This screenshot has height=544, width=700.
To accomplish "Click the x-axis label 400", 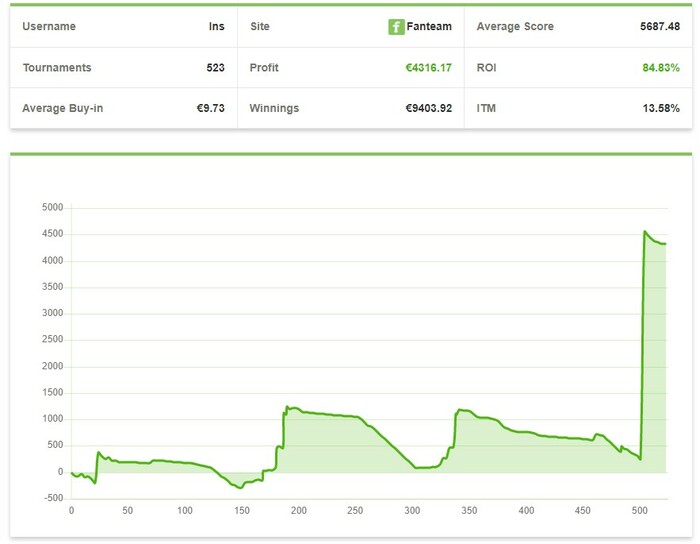I will [526, 510].
